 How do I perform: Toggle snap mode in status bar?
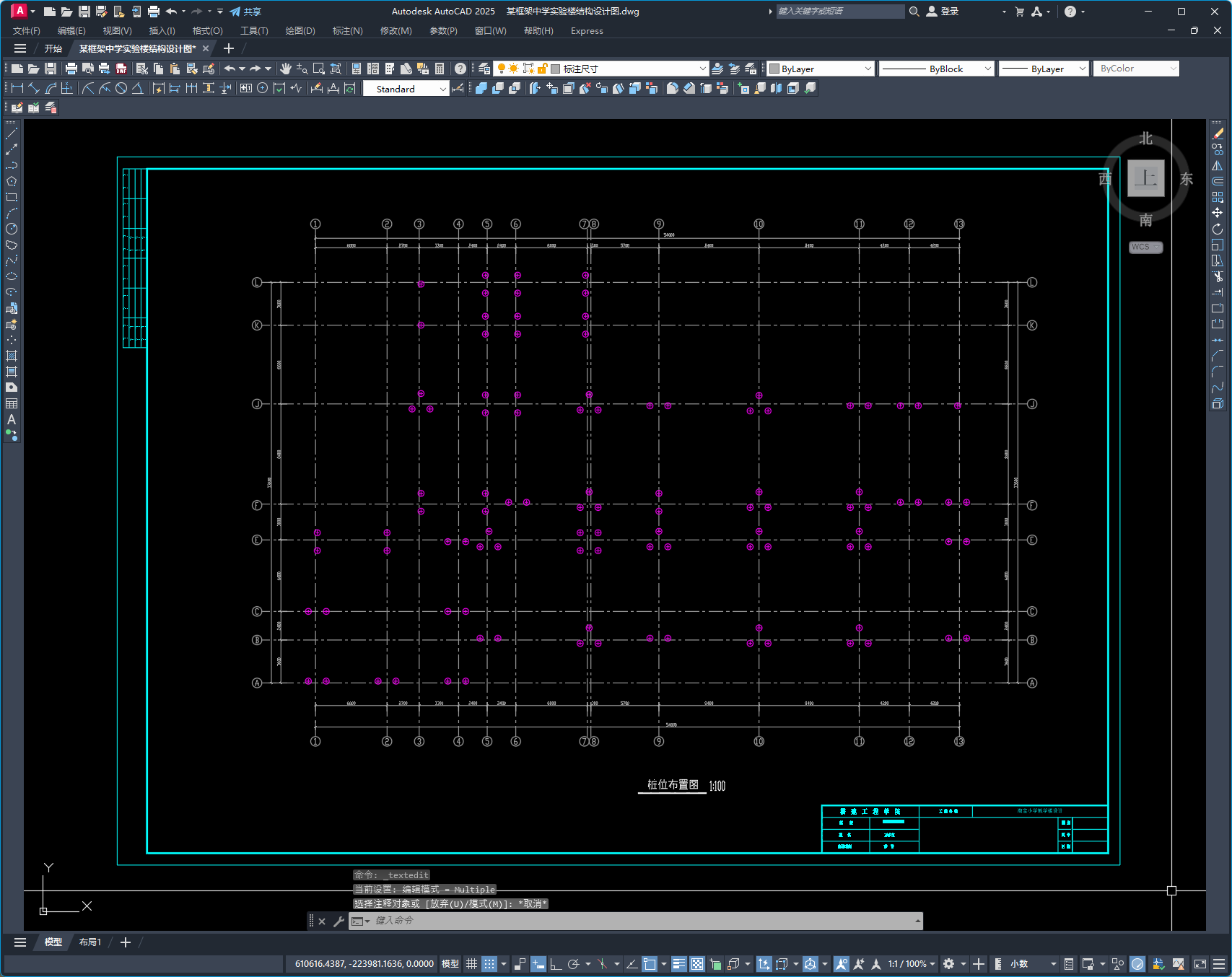pos(489,964)
